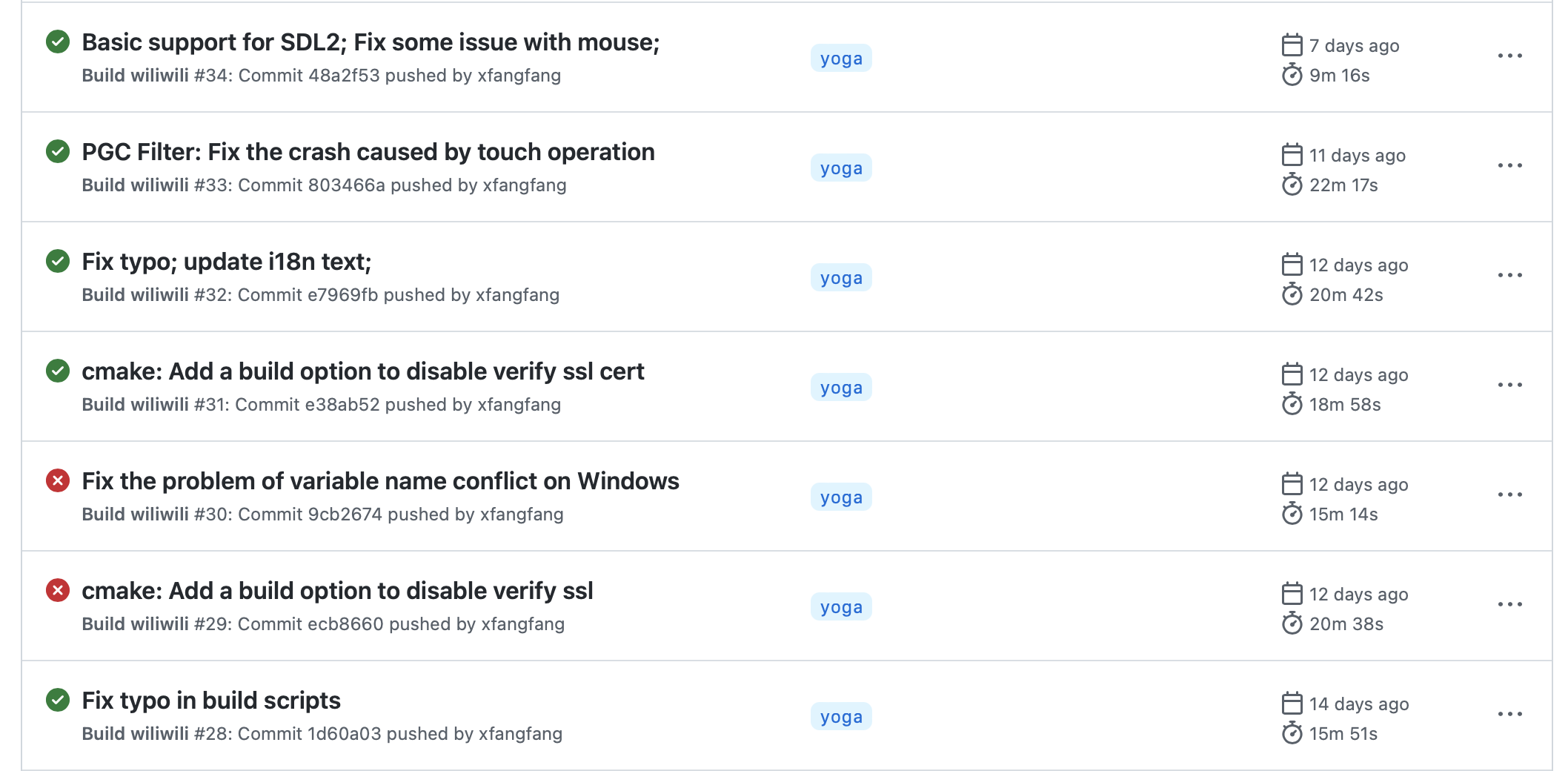Viewport: 1568px width, 771px height.
Task: Open 'Fix typo; update i18n text;' run
Action: tap(227, 262)
